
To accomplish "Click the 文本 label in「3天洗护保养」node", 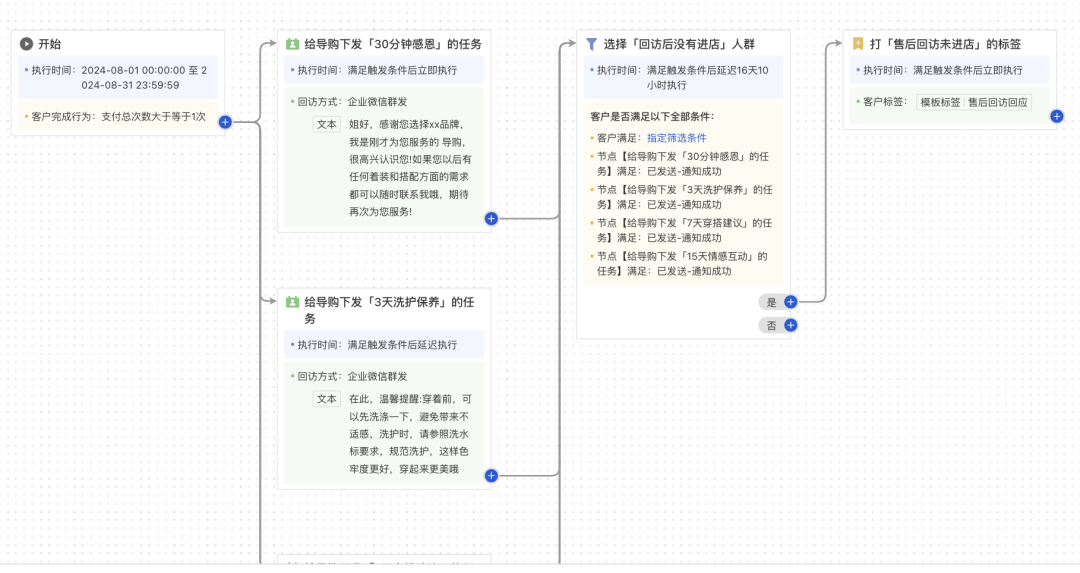I will (327, 398).
